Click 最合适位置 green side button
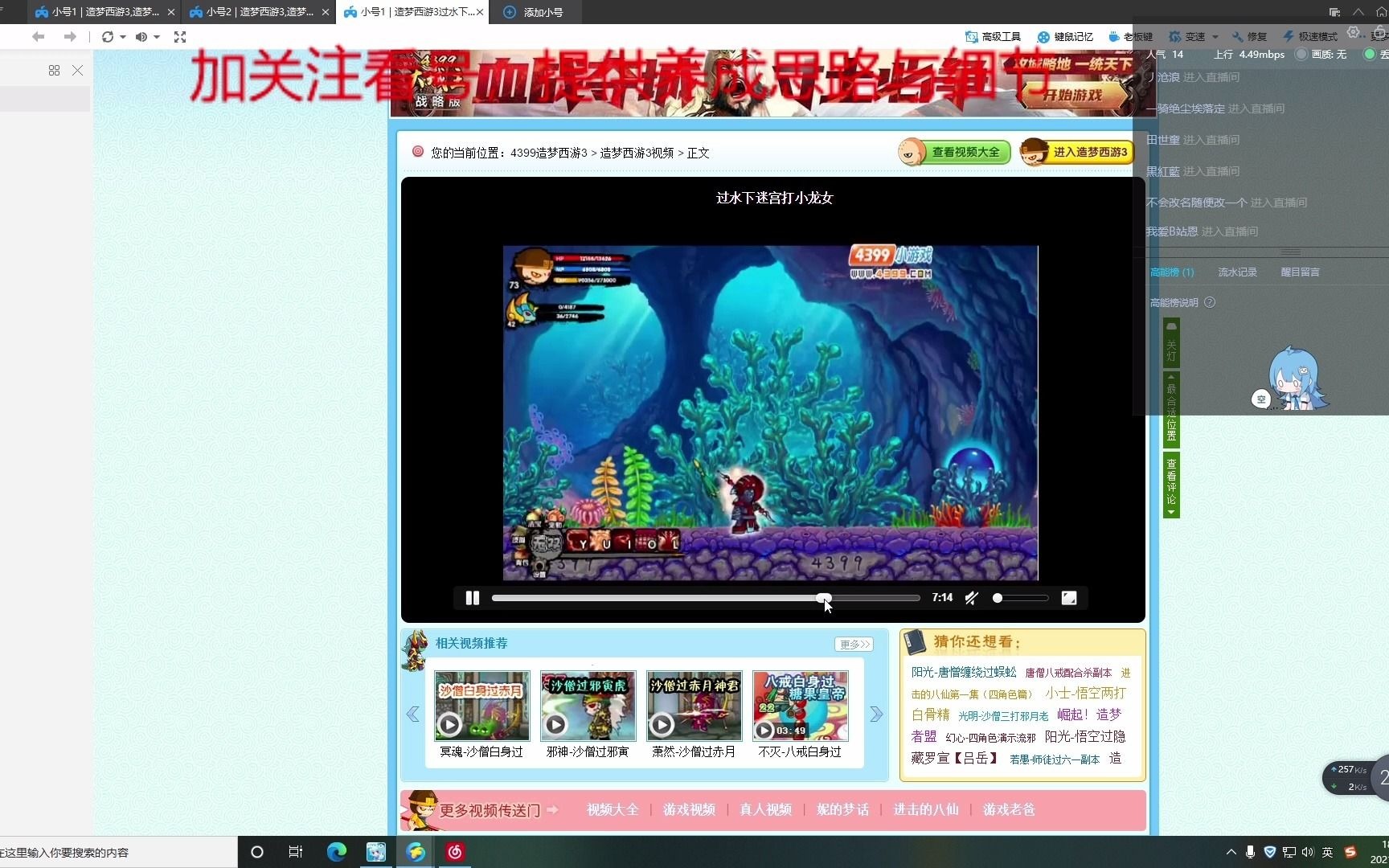The image size is (1389, 868). coord(1171,410)
